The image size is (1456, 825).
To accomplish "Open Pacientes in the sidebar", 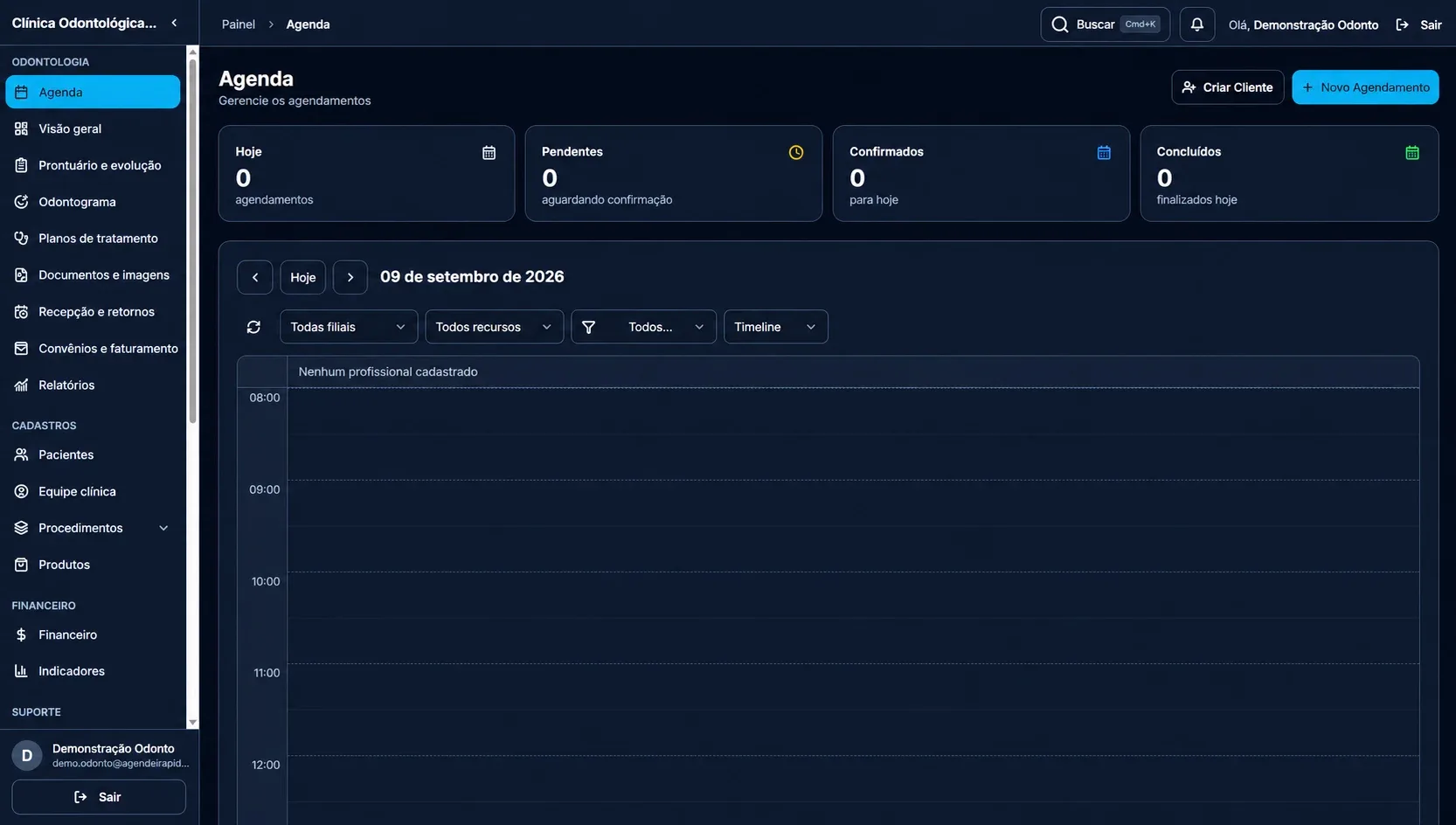I will pyautogui.click(x=93, y=455).
